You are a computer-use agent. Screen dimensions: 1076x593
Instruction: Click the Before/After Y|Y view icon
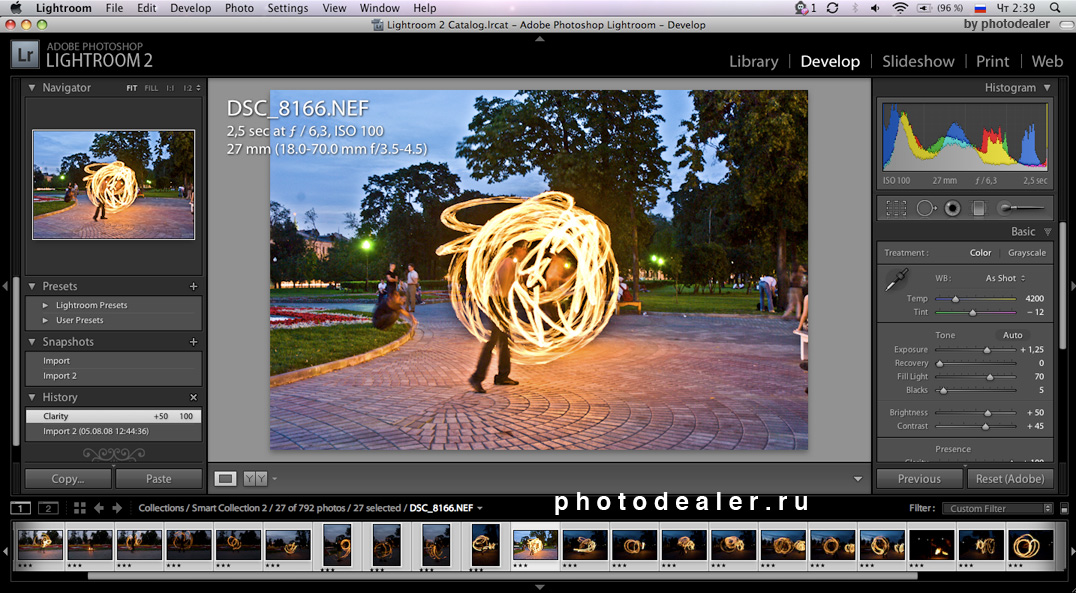pos(255,478)
